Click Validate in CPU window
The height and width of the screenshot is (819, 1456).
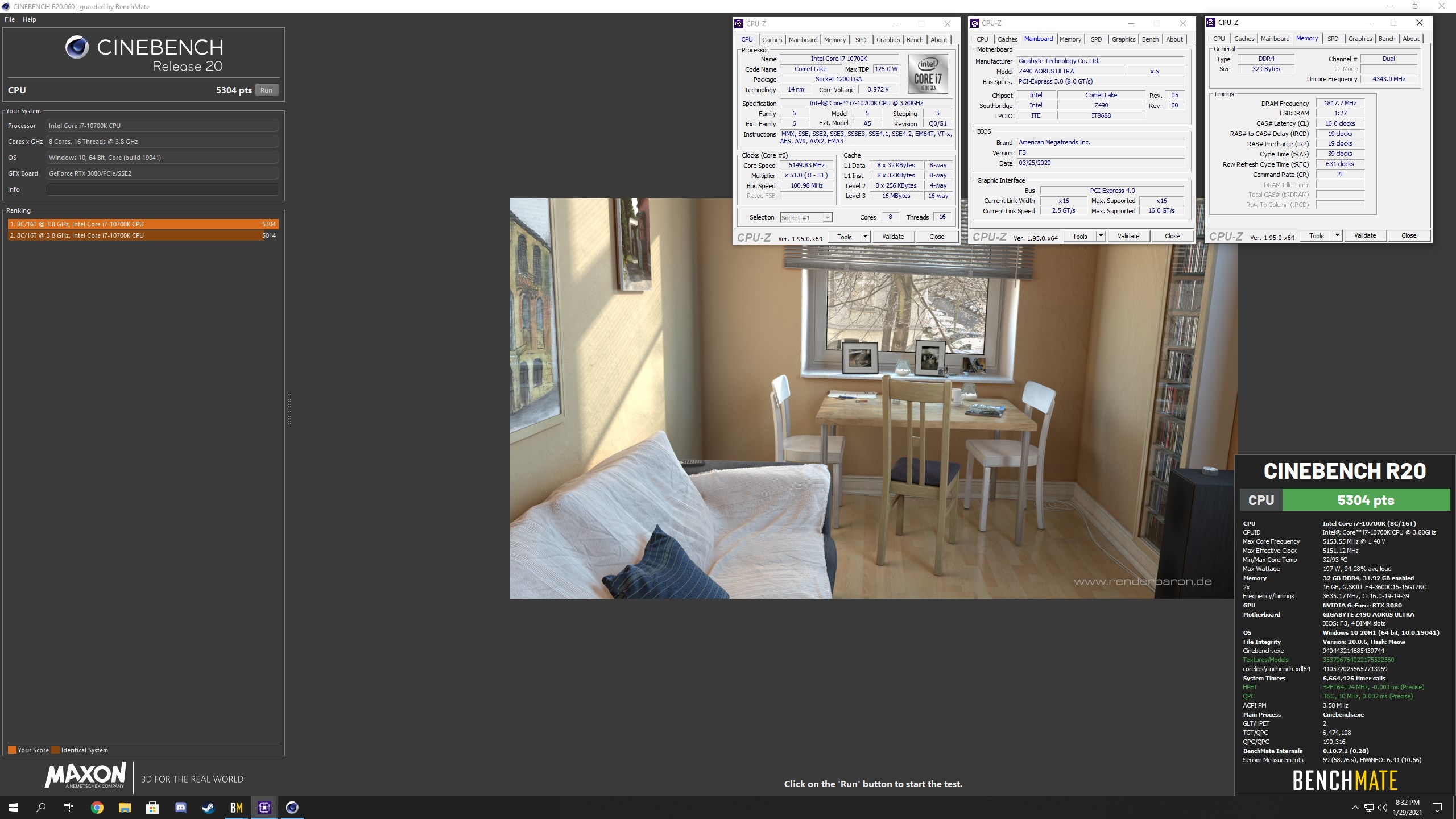click(892, 237)
